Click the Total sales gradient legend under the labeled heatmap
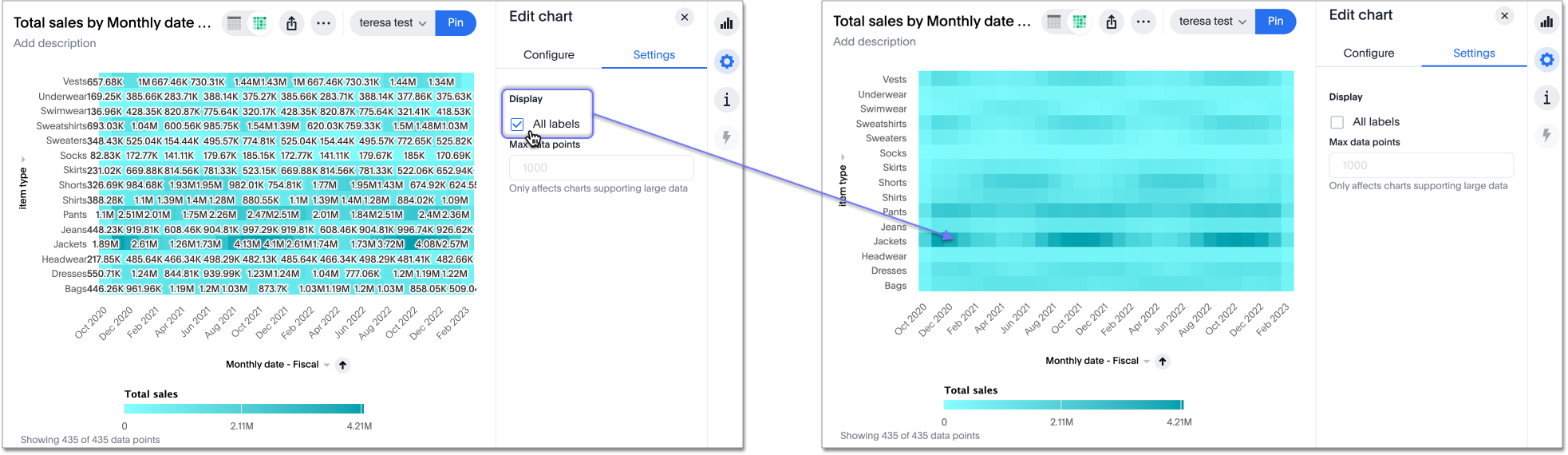The image size is (1568, 455). 243,409
